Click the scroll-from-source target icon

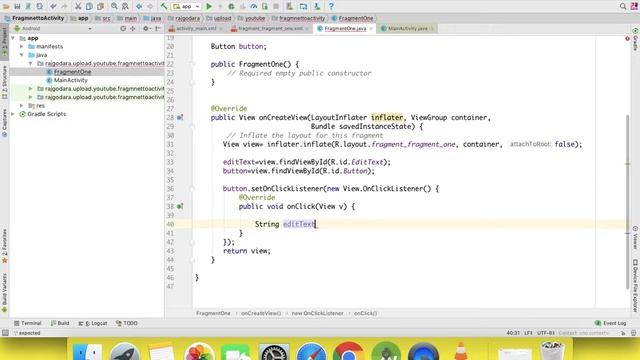pos(123,29)
